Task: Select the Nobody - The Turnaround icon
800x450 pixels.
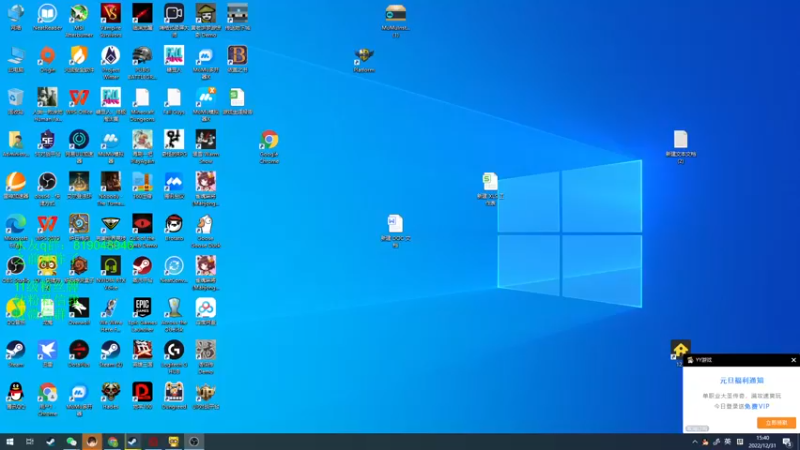Action: (x=111, y=189)
